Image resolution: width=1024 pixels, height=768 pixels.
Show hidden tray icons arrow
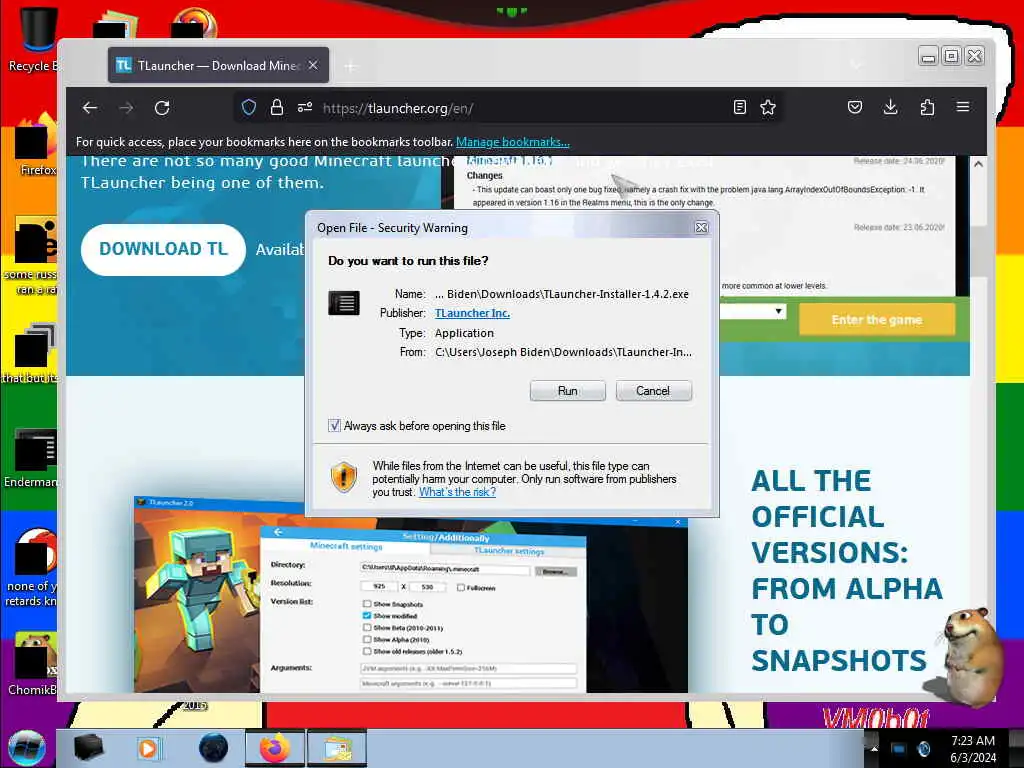tap(874, 748)
